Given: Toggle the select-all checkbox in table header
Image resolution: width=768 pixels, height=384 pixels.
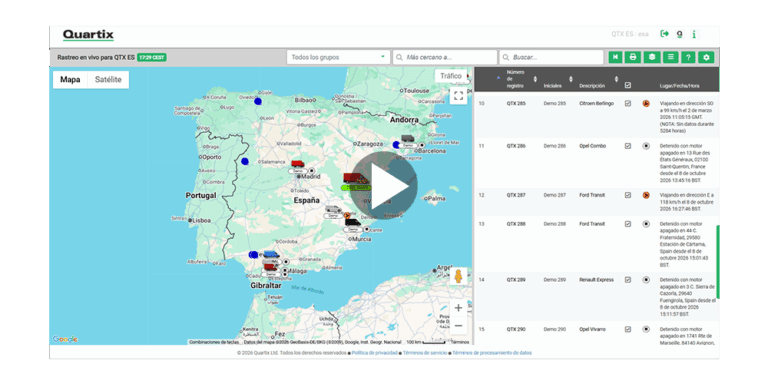Looking at the screenshot, I should pos(628,85).
